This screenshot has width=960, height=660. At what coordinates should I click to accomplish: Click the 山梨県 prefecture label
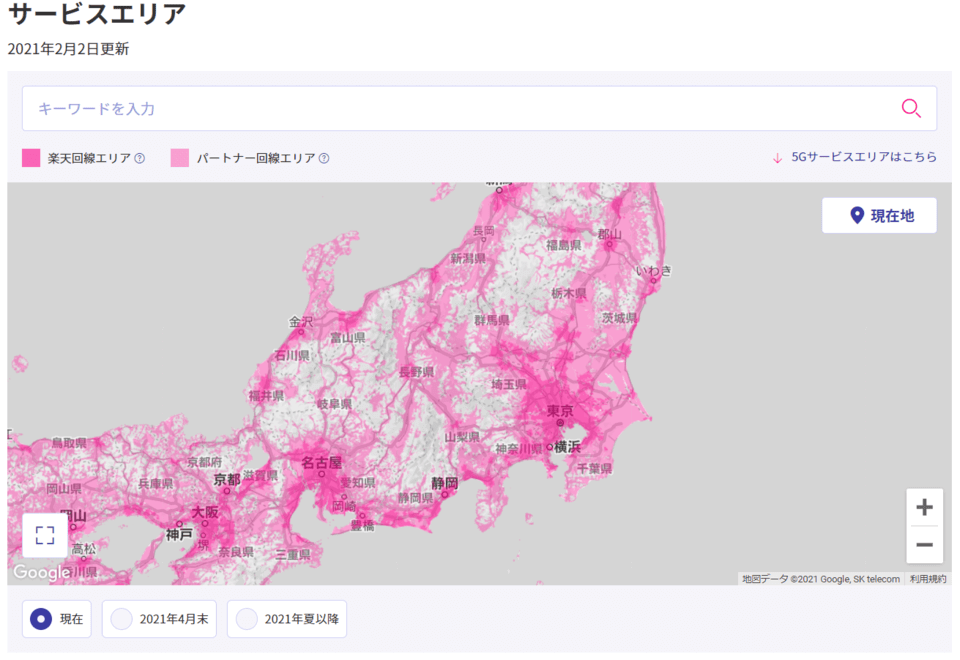tap(462, 437)
